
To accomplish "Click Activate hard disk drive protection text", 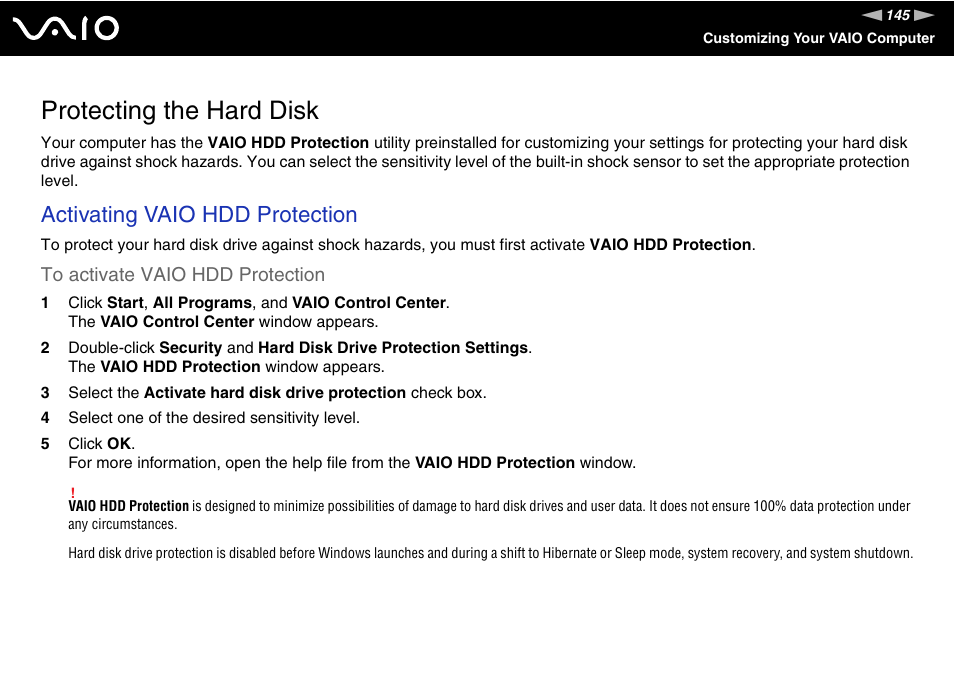I will (275, 392).
